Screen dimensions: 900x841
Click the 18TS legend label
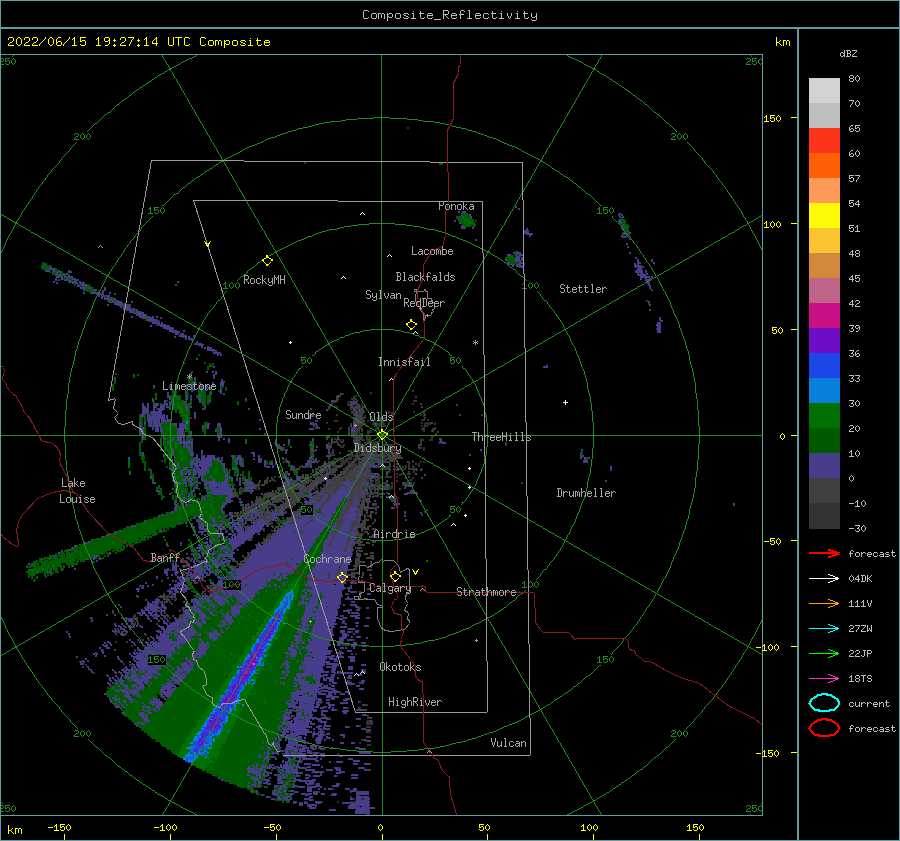(x=860, y=679)
